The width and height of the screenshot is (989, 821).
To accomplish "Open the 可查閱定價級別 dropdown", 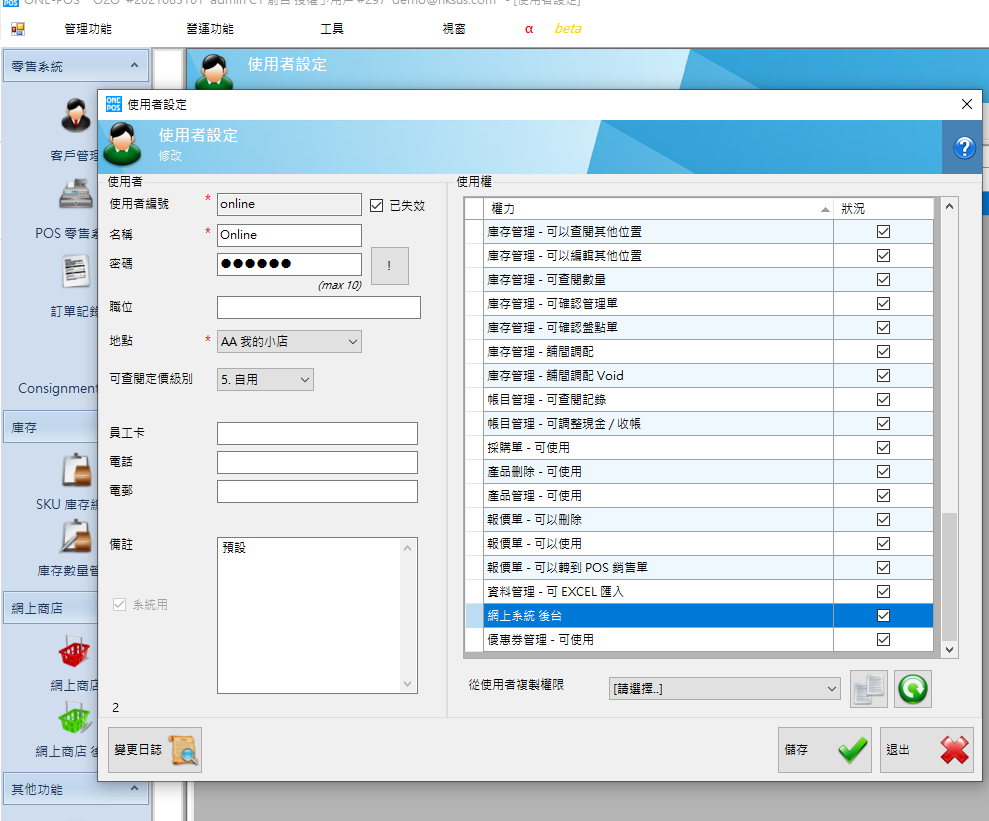I will click(x=265, y=380).
